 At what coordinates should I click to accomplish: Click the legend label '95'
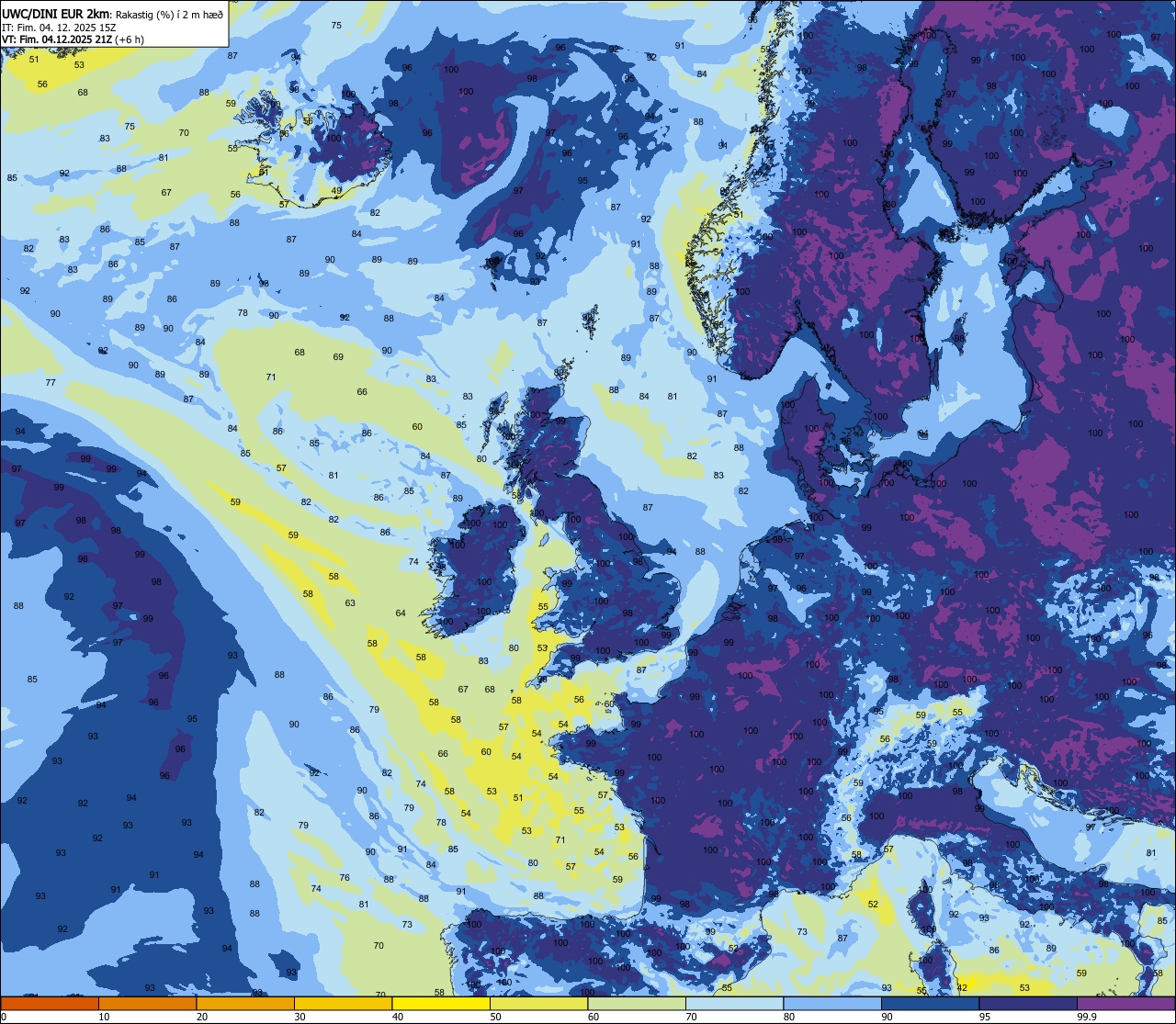(986, 1017)
